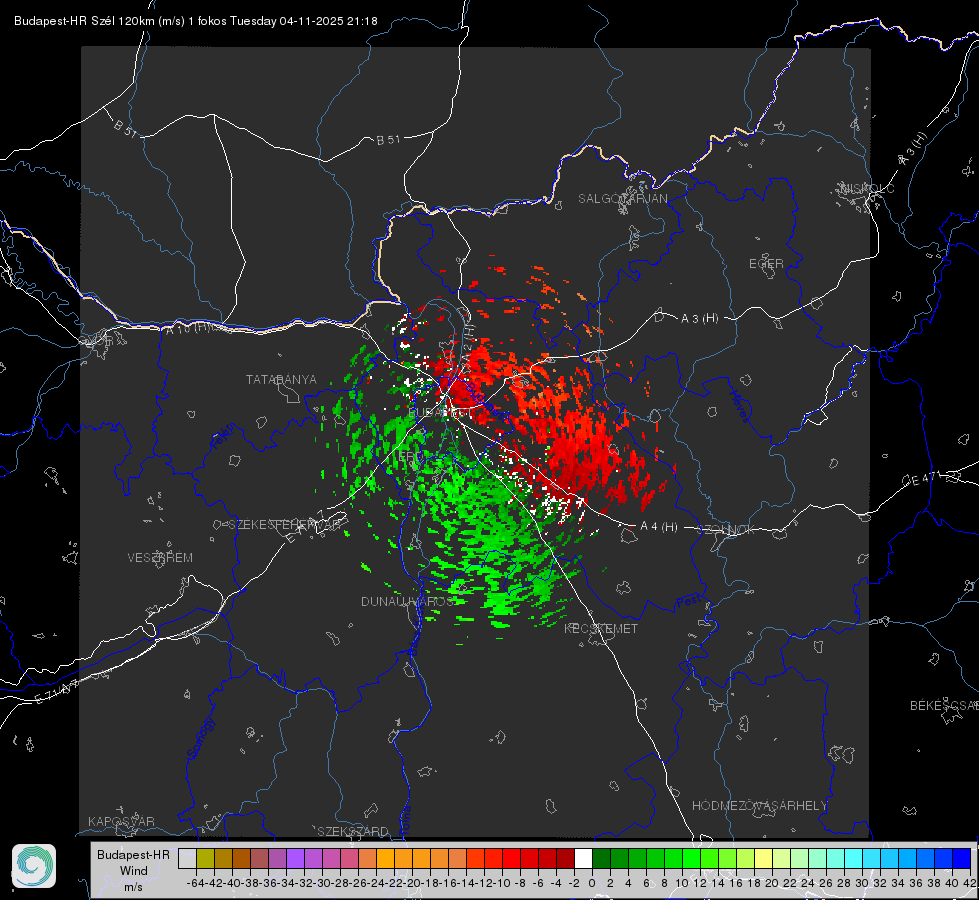Click the blue 'Heves' county label

click(x=739, y=405)
